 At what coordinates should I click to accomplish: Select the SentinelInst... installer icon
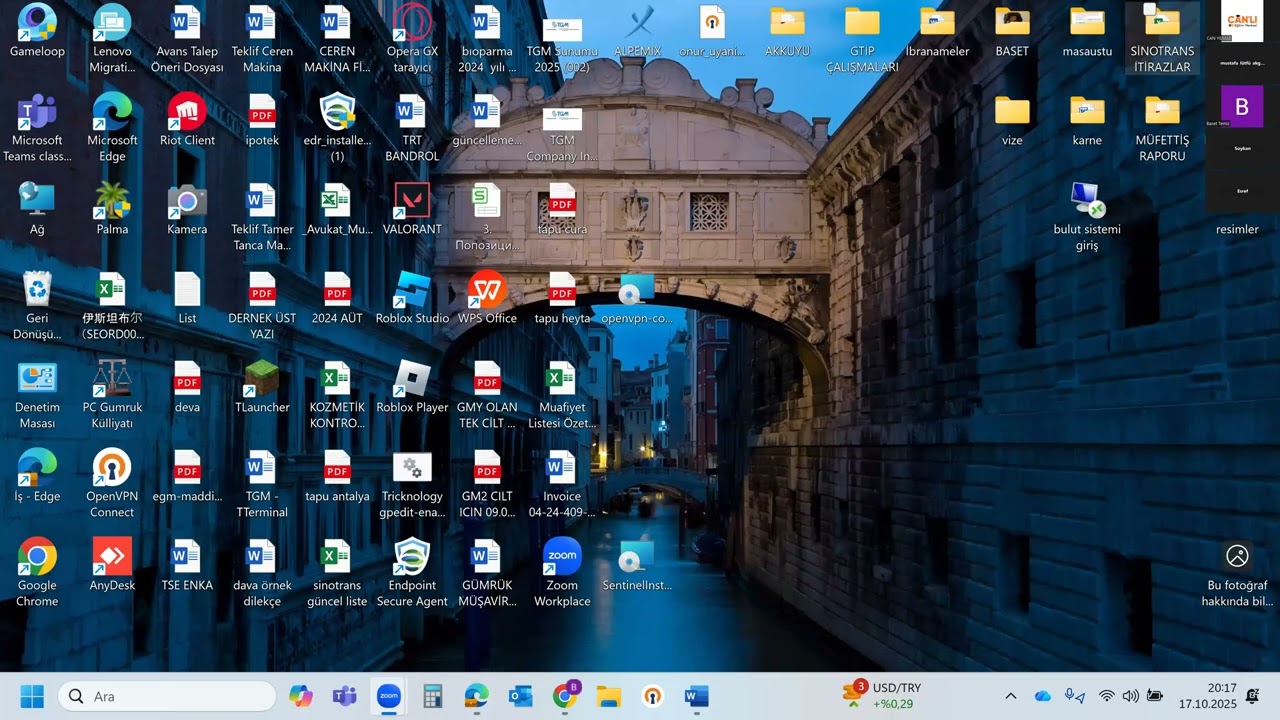(637, 566)
